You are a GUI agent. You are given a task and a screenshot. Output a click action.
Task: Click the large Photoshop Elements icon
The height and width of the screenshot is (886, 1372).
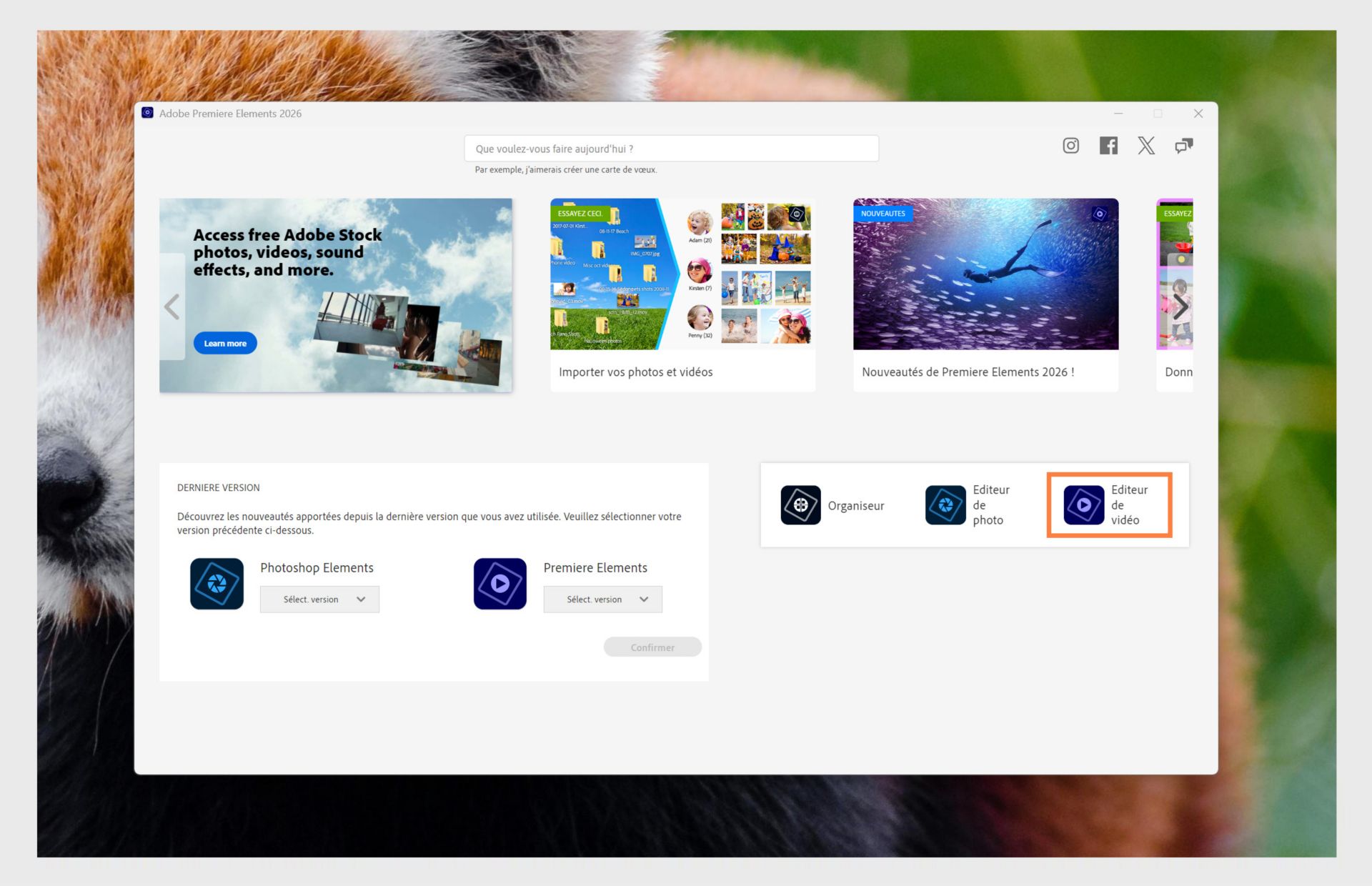217,584
